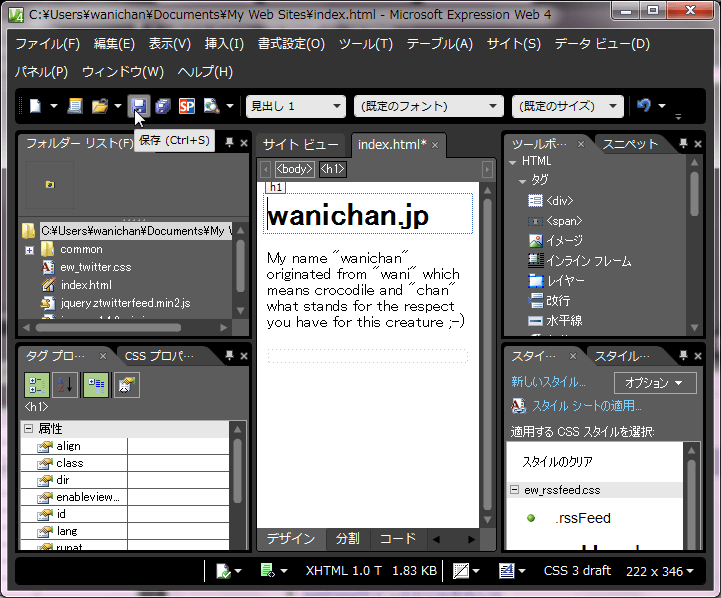Toggle alphabetical sort in Tag Properties
The image size is (721, 598).
pos(65,385)
